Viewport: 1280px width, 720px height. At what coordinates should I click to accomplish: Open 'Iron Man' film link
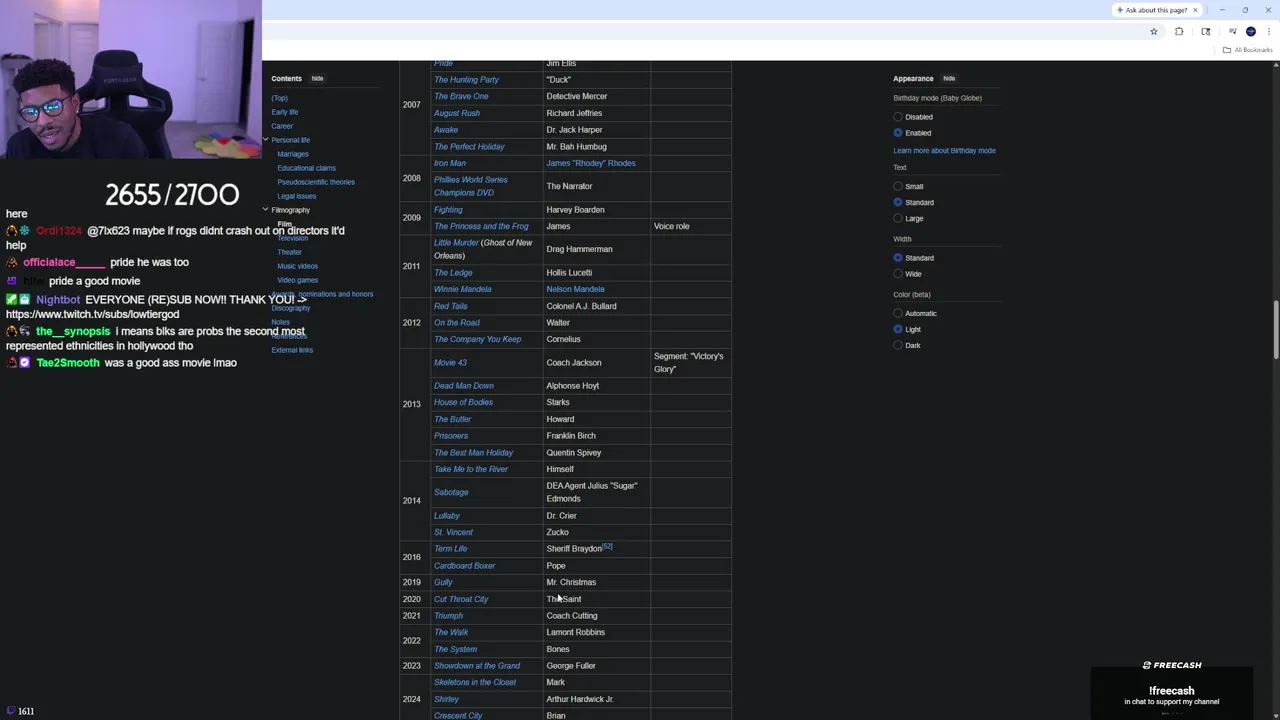click(450, 163)
